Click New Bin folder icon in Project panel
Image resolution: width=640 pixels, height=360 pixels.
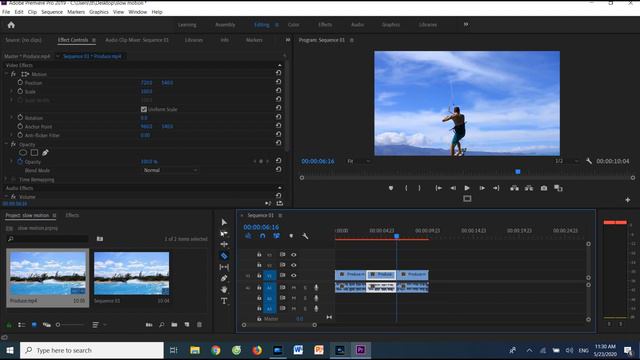174,325
